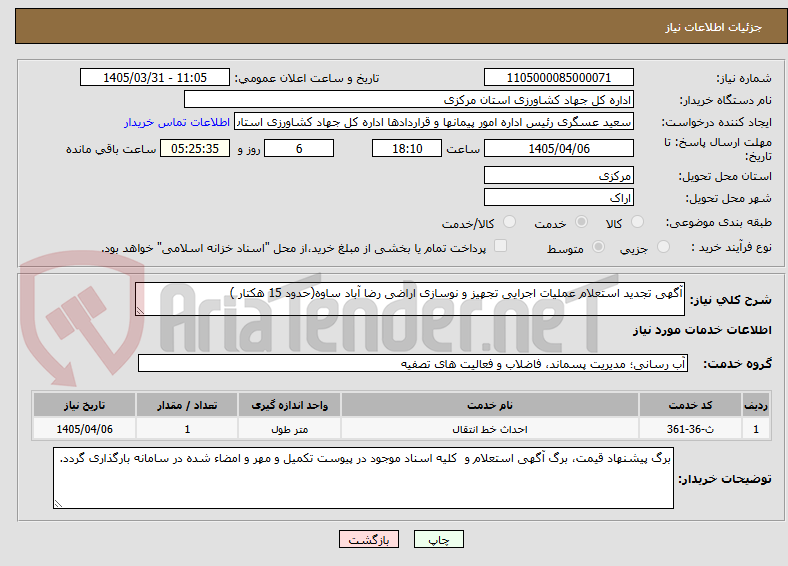Click the response deadline date field
Viewport: 788px width, 566px height.
coord(559,148)
